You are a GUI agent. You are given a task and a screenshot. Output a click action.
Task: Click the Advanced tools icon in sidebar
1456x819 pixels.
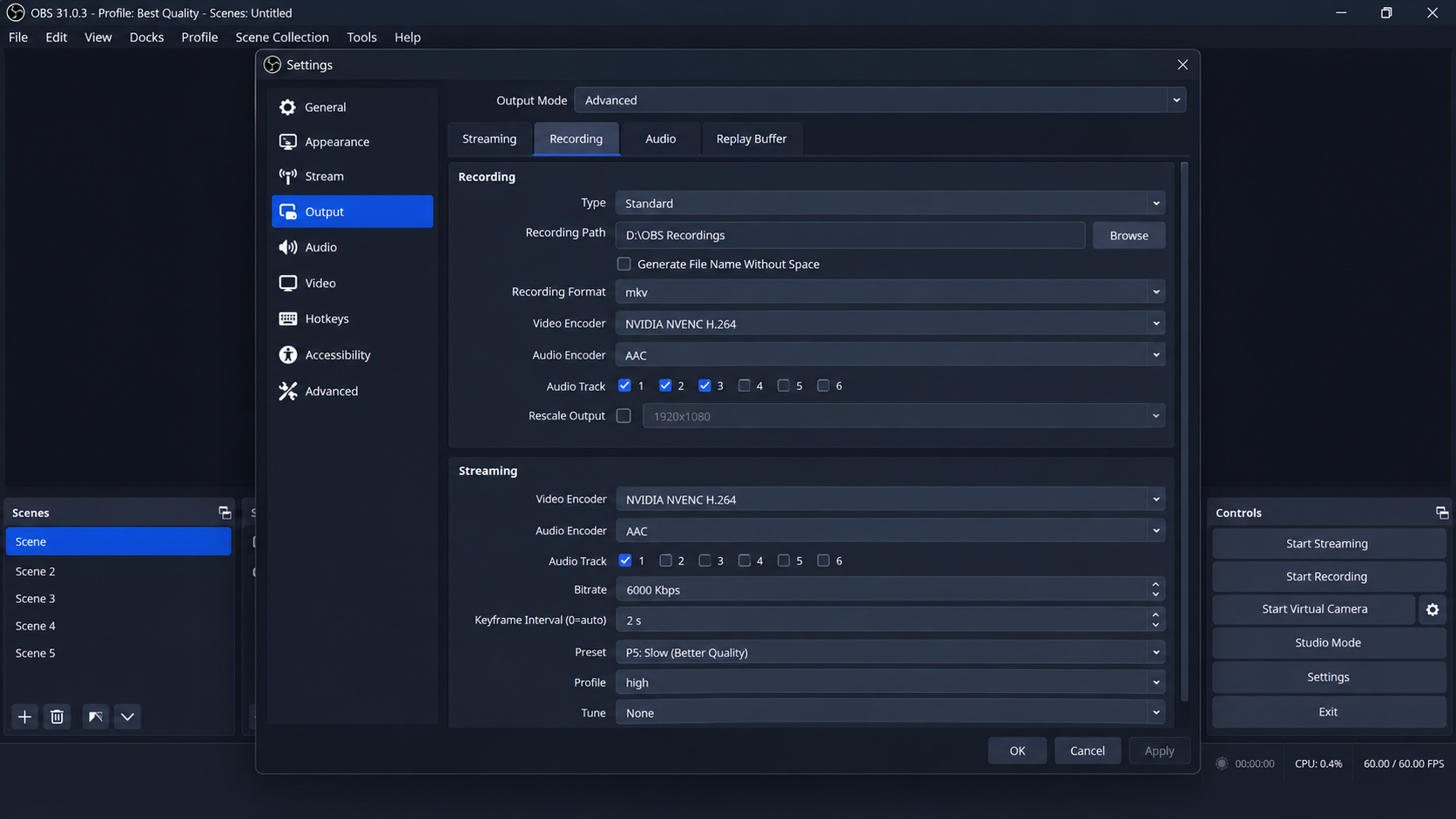[287, 391]
